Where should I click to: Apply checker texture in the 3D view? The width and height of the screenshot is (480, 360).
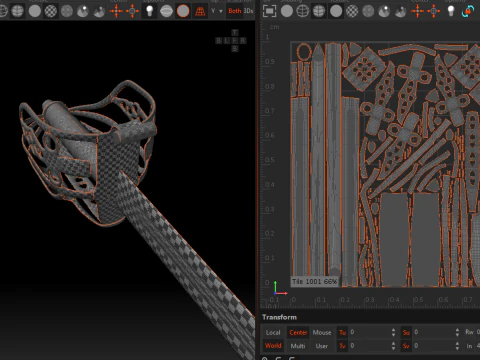coord(51,11)
